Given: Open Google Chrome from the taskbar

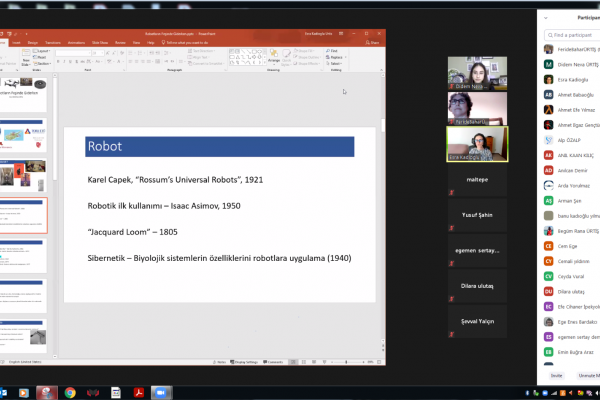Looking at the screenshot, I should [70, 393].
